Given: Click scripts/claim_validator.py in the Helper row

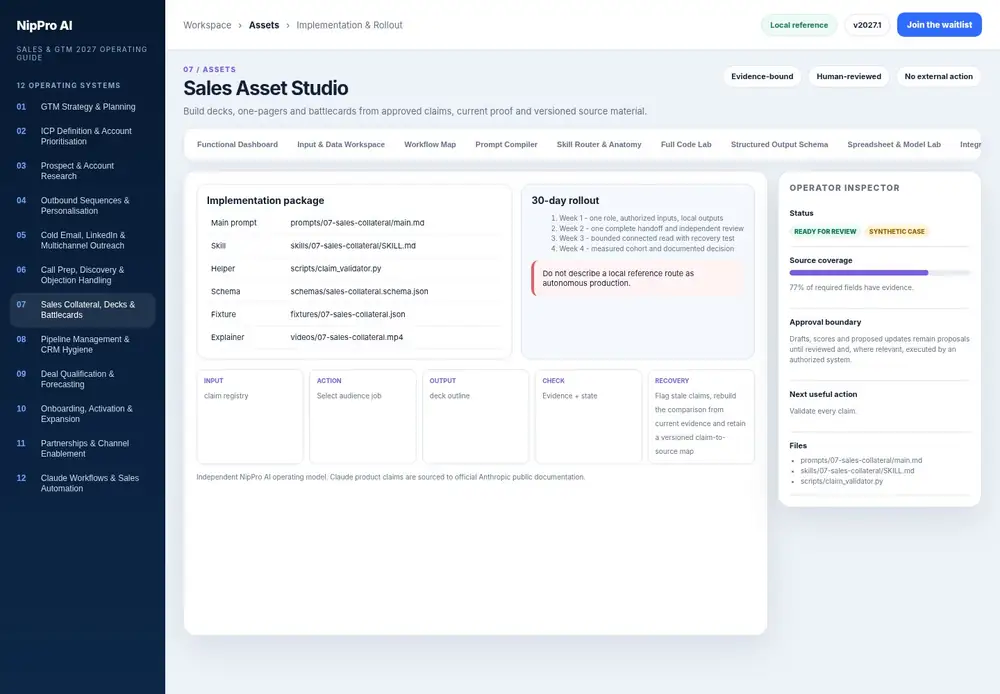Looking at the screenshot, I should point(335,269).
